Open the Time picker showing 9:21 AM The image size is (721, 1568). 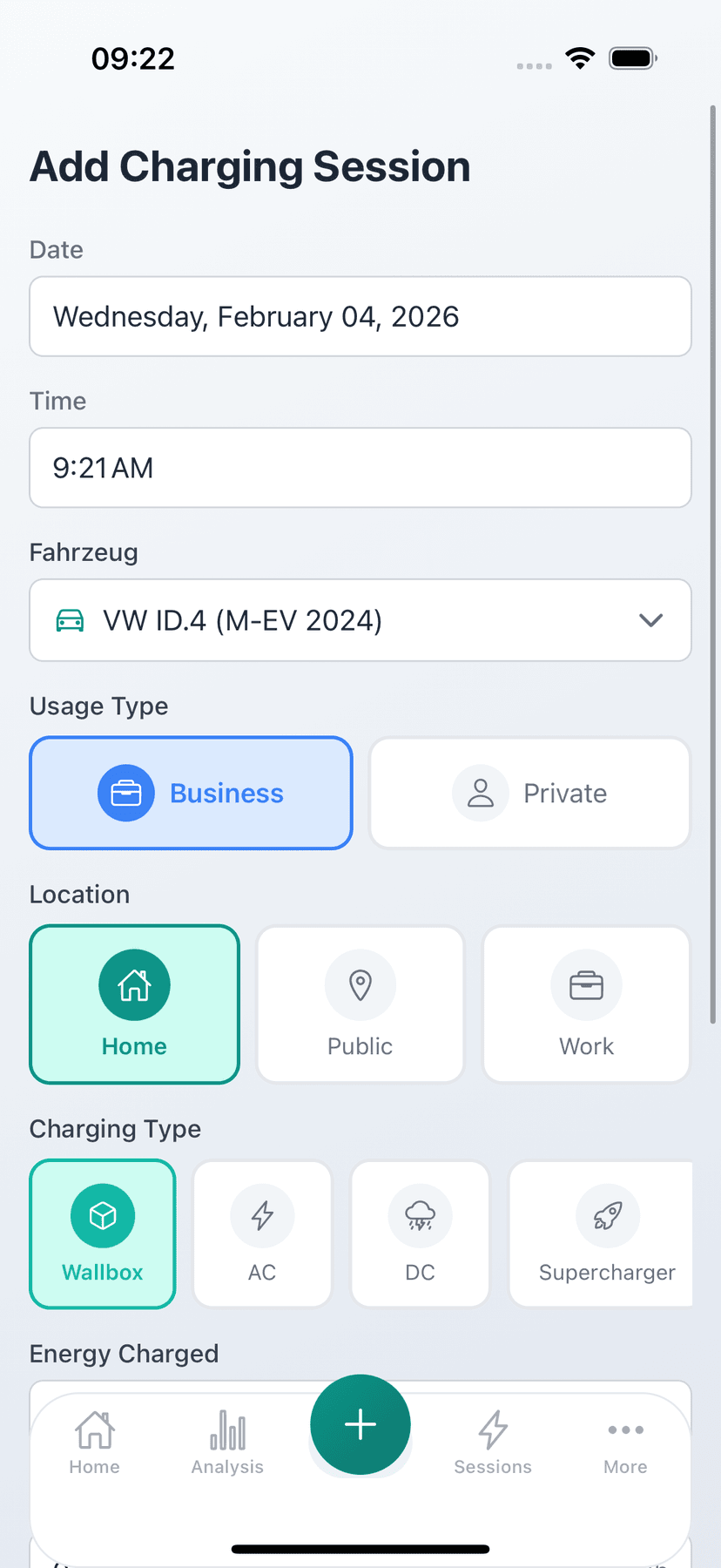tap(360, 468)
